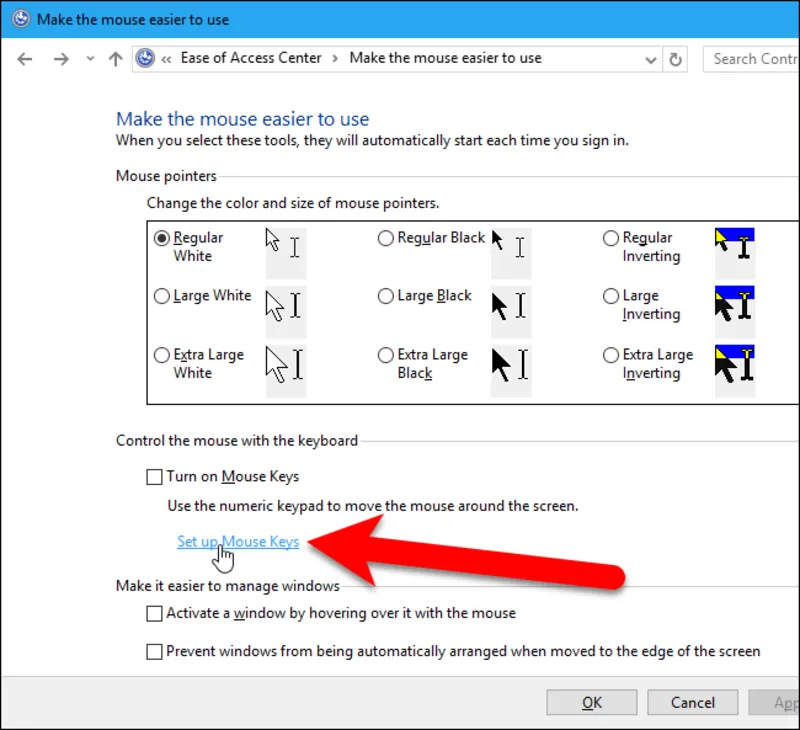Viewport: 800px width, 730px height.
Task: Click the Search Control Panel field
Action: coord(751,59)
